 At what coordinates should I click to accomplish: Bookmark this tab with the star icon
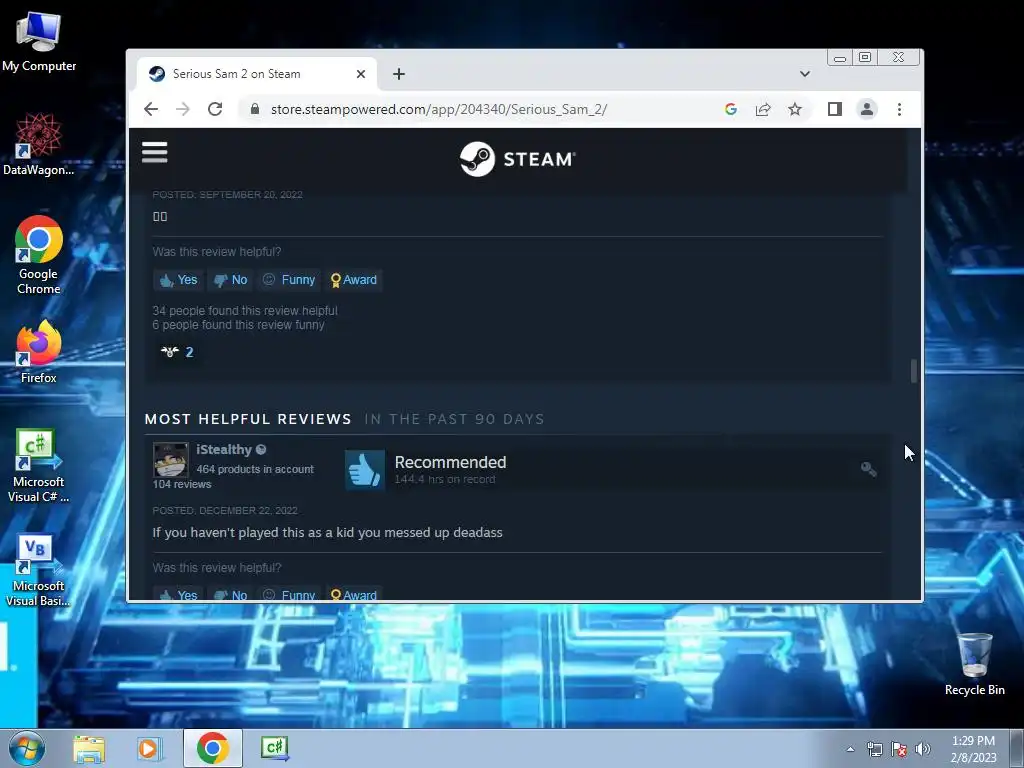point(795,109)
